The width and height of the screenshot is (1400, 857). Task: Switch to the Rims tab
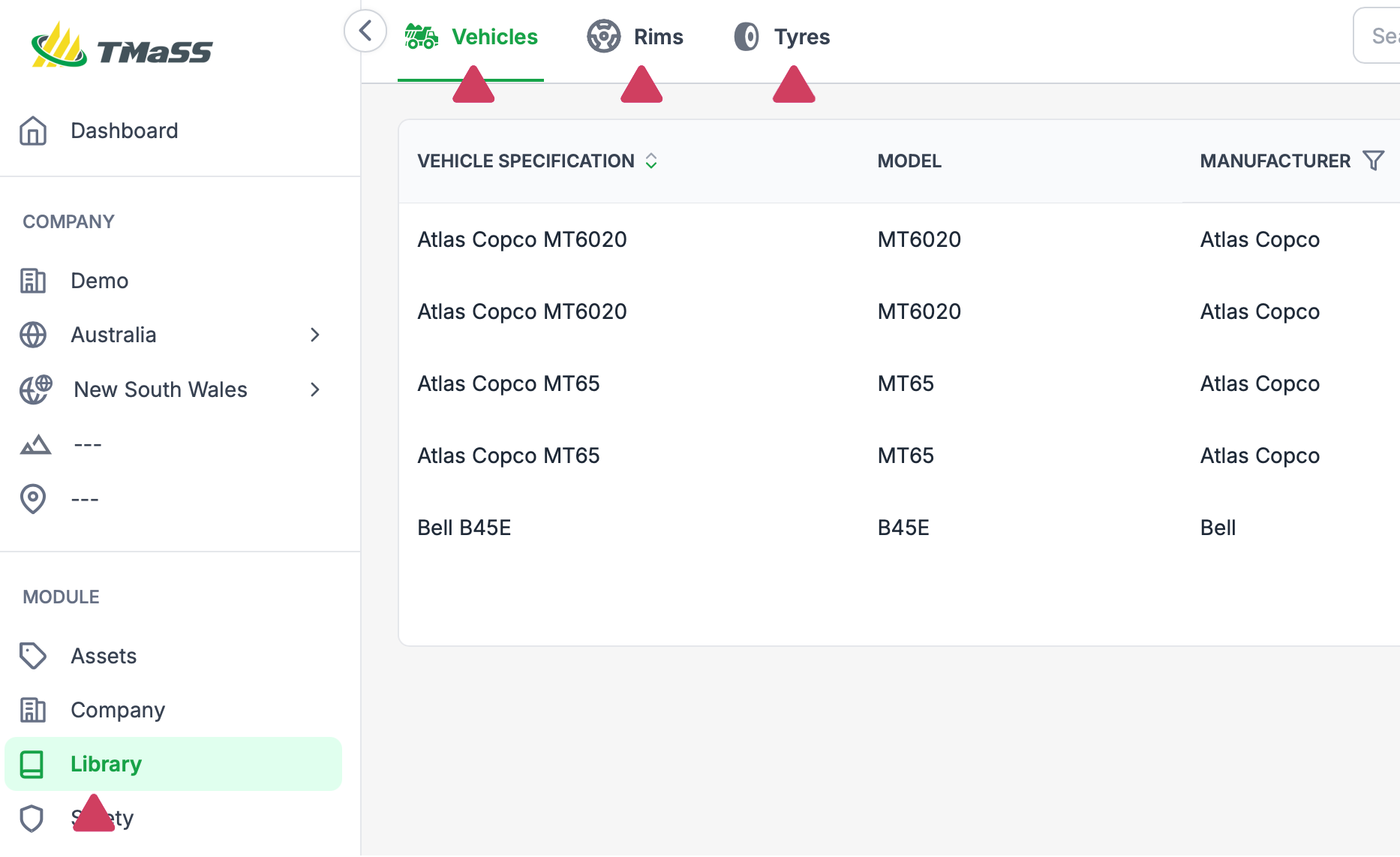click(635, 37)
